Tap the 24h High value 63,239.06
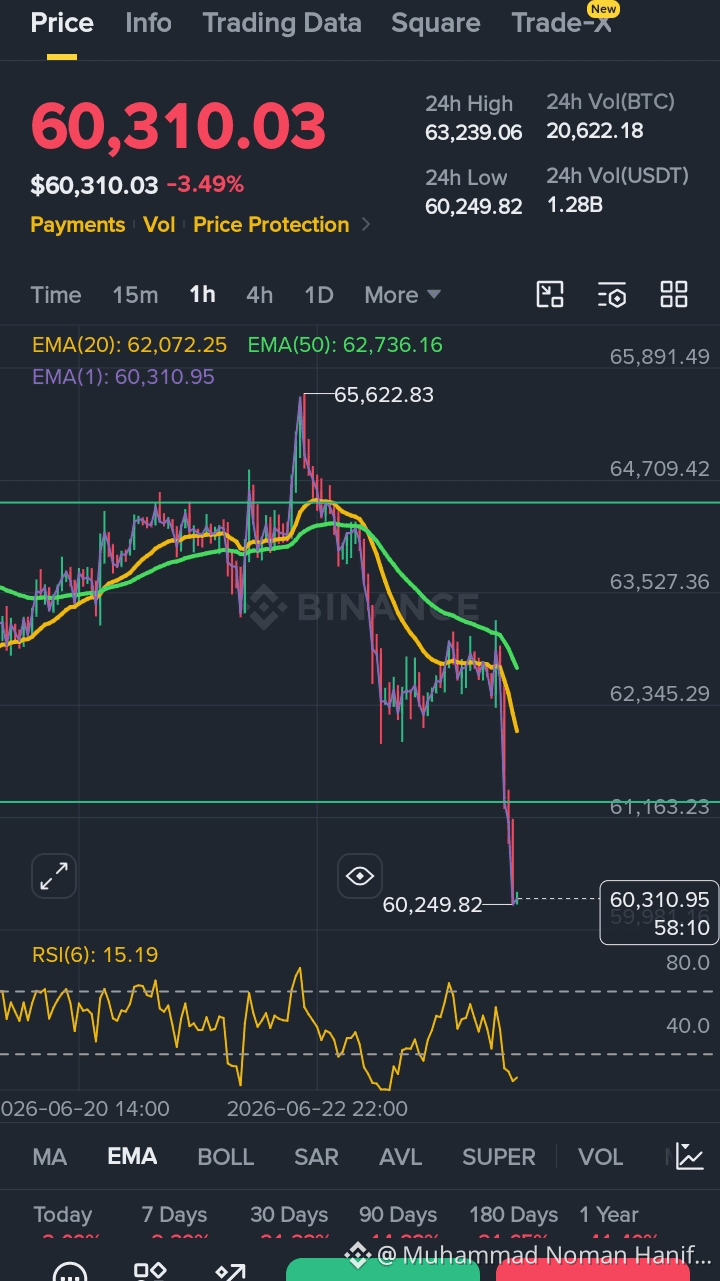This screenshot has width=720, height=1281. coord(474,132)
